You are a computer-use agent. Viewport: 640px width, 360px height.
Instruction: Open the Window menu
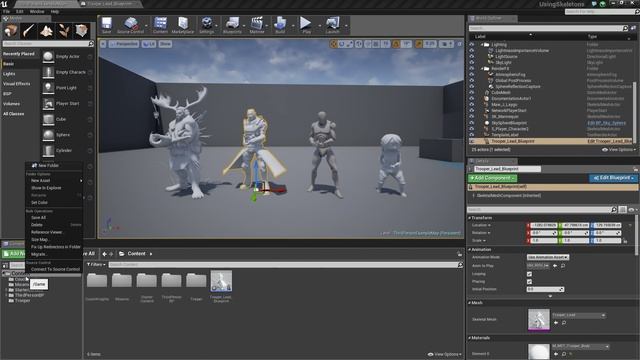pos(37,11)
